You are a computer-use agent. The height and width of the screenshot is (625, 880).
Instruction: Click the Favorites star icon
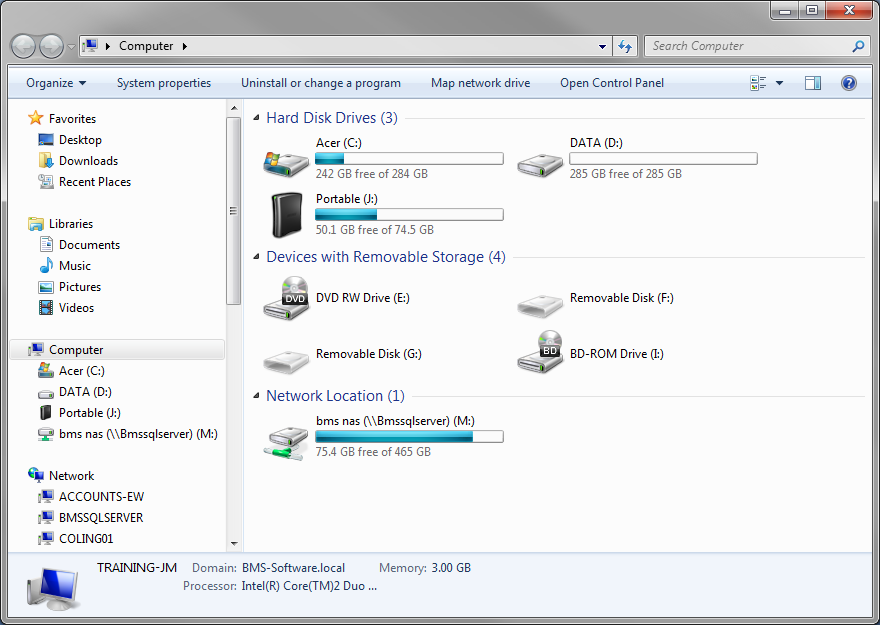click(35, 118)
